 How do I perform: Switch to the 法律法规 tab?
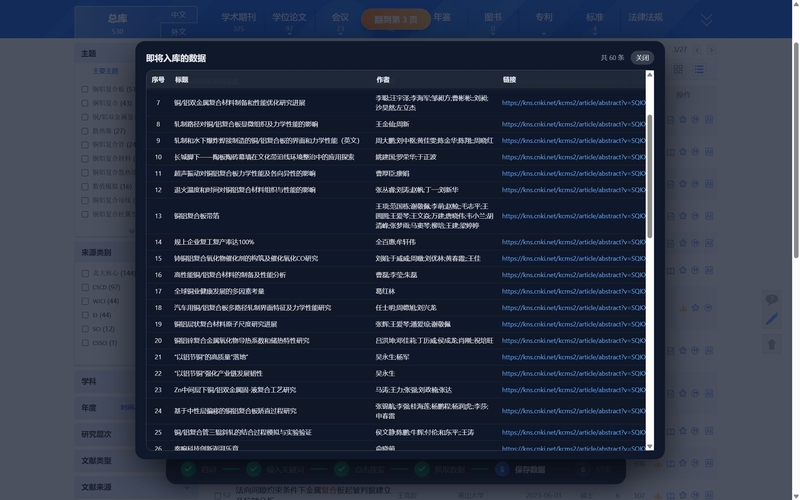(645, 17)
